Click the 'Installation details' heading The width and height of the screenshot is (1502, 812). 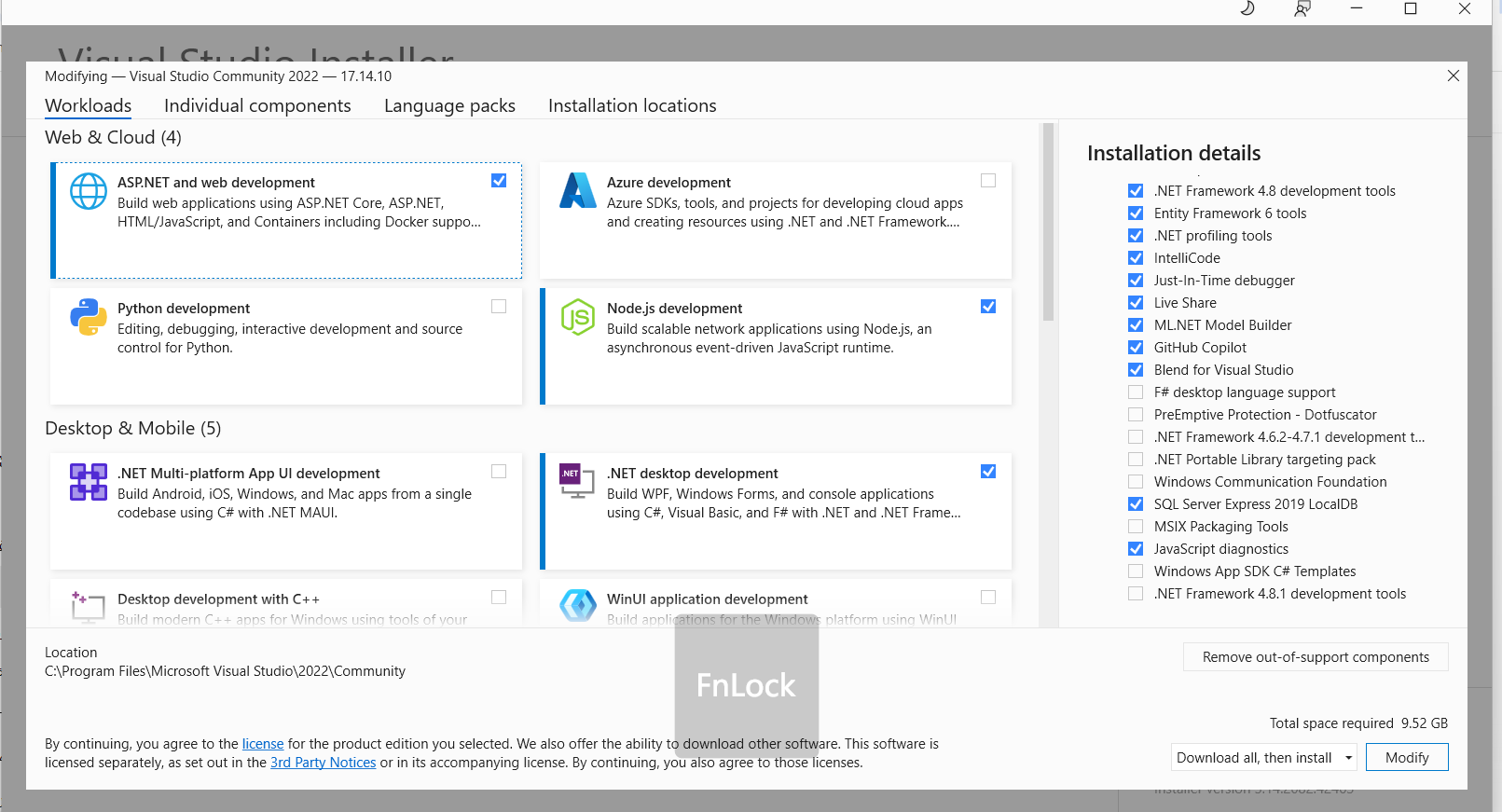click(x=1174, y=153)
